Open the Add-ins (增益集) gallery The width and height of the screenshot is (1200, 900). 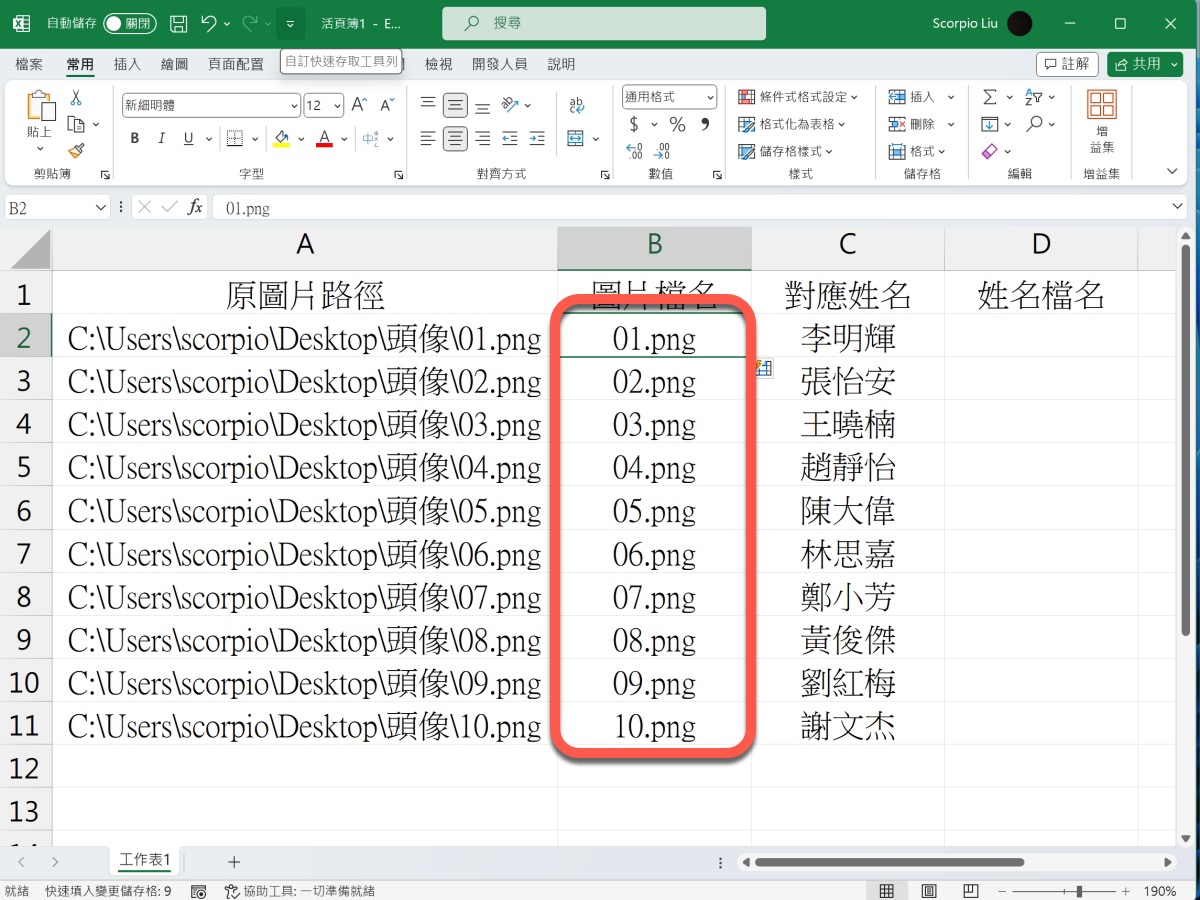coord(1102,123)
